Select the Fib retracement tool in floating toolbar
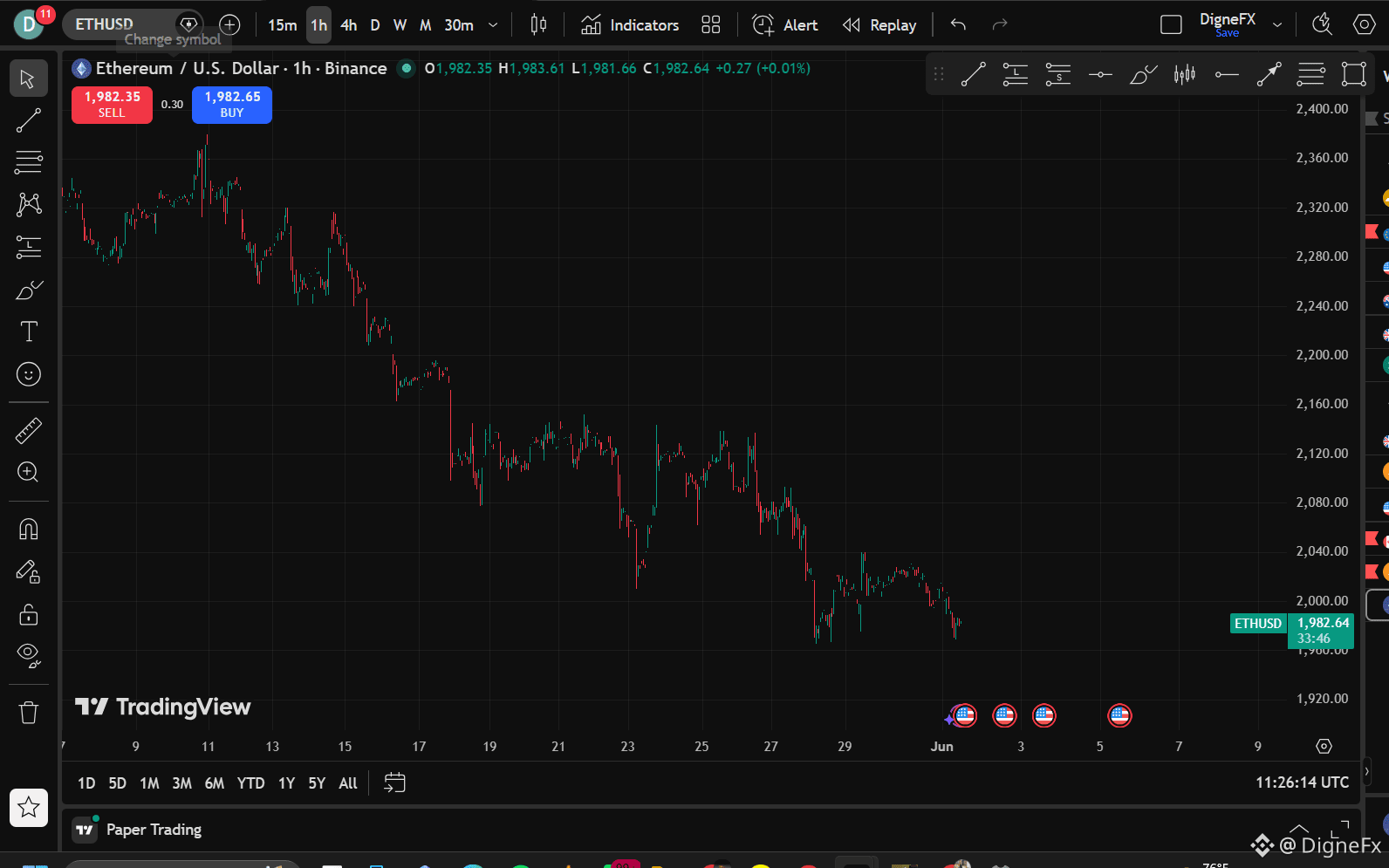Viewport: 1389px width, 868px height. point(1310,75)
